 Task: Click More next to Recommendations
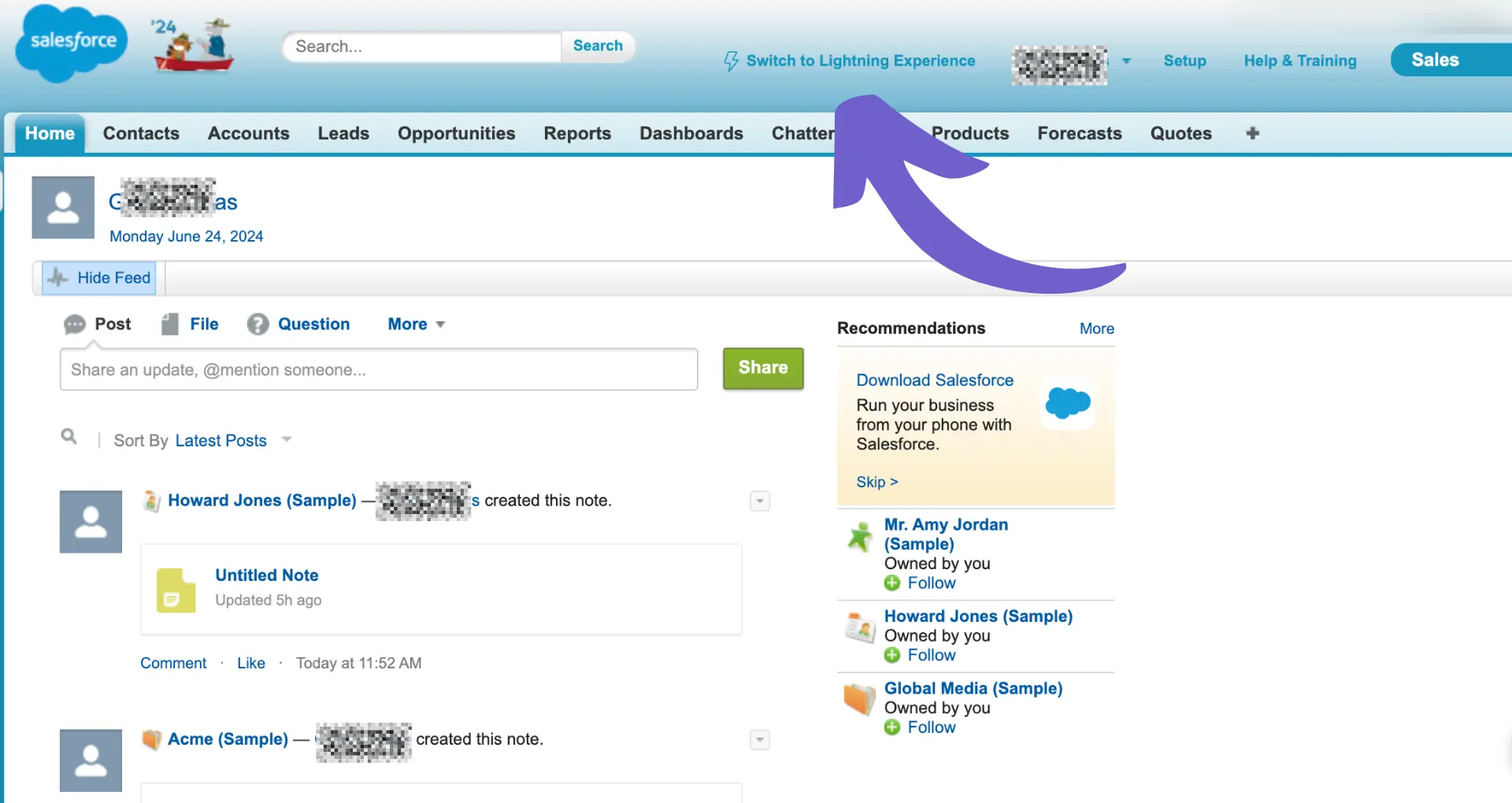point(1097,328)
